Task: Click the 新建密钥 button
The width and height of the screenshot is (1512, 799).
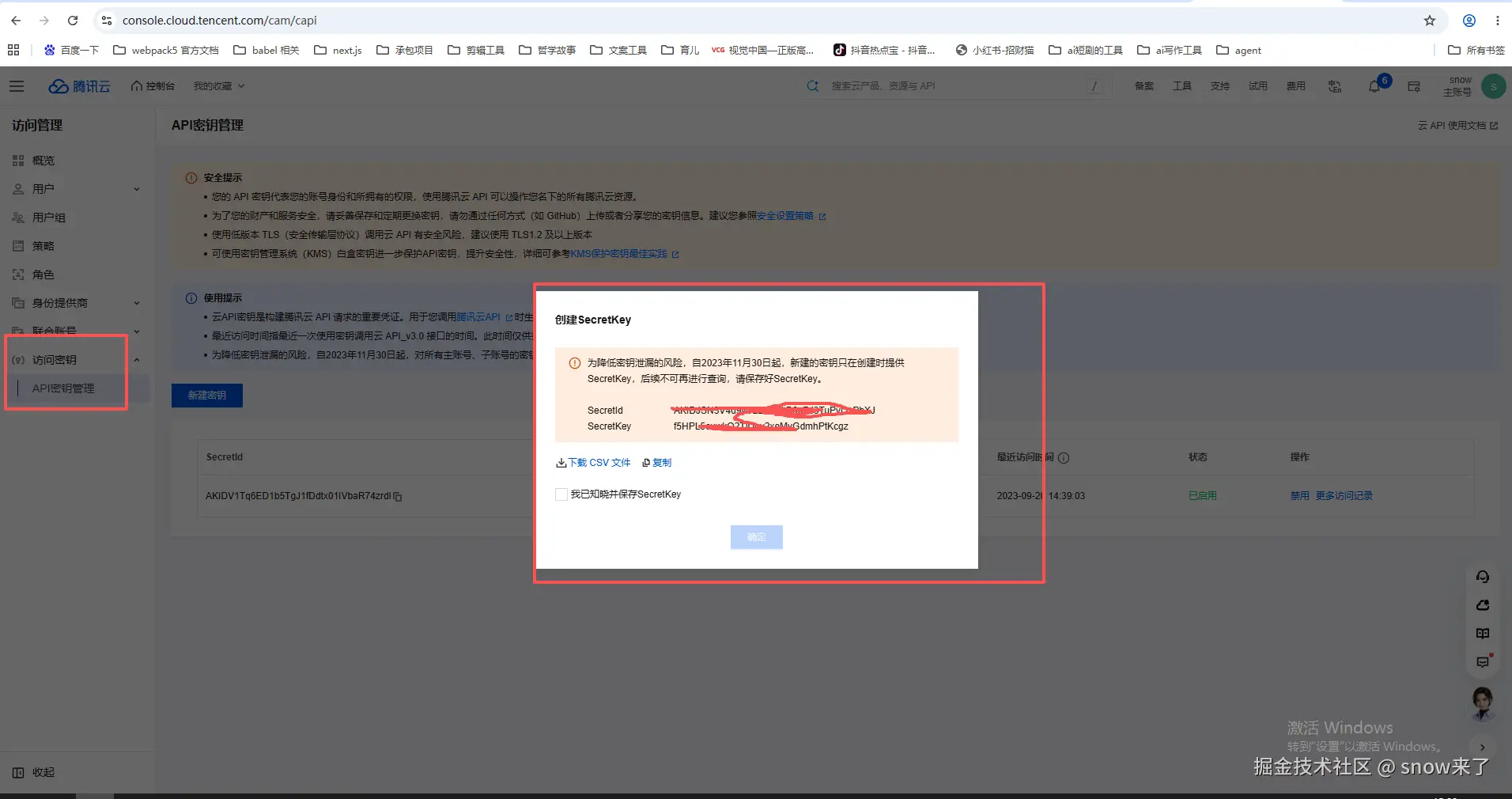Action: tap(207, 396)
